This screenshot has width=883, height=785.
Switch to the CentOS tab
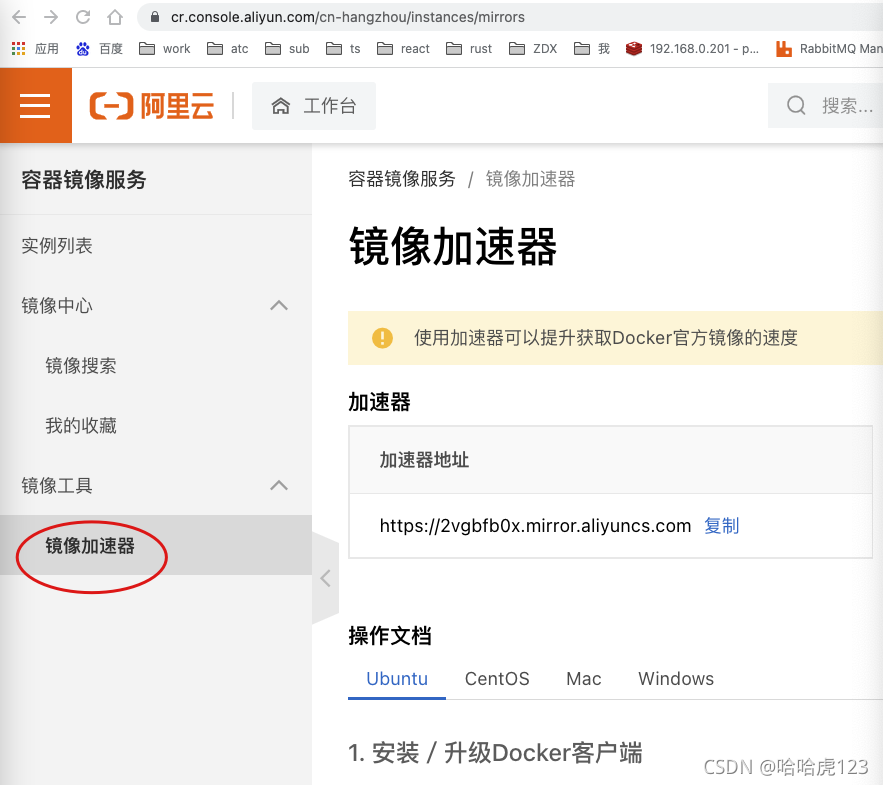(x=497, y=679)
